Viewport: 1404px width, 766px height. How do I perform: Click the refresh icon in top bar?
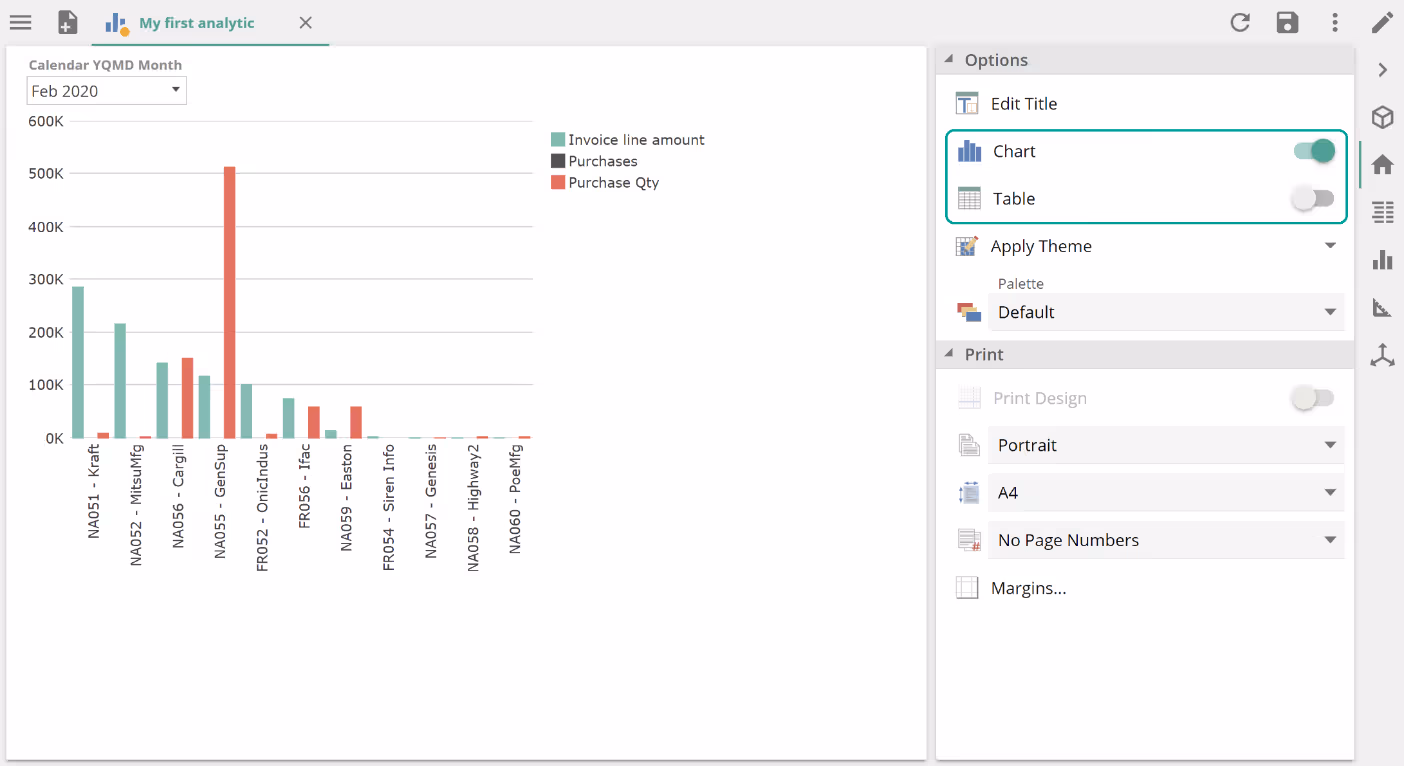click(1240, 22)
